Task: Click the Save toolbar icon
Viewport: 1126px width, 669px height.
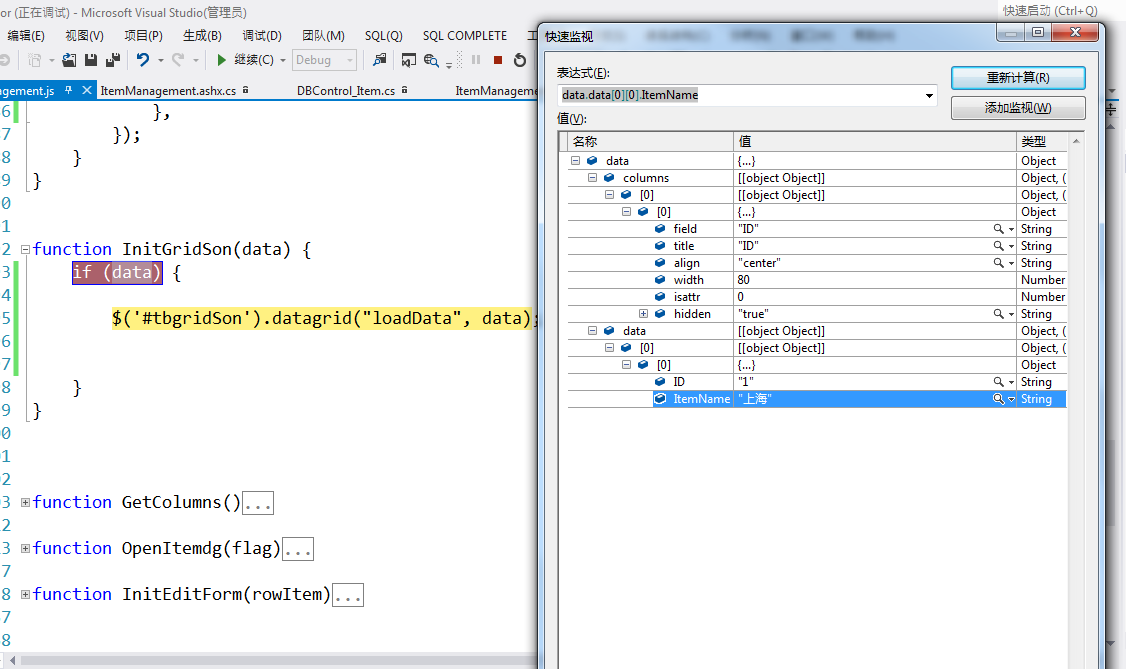Action: [x=90, y=60]
